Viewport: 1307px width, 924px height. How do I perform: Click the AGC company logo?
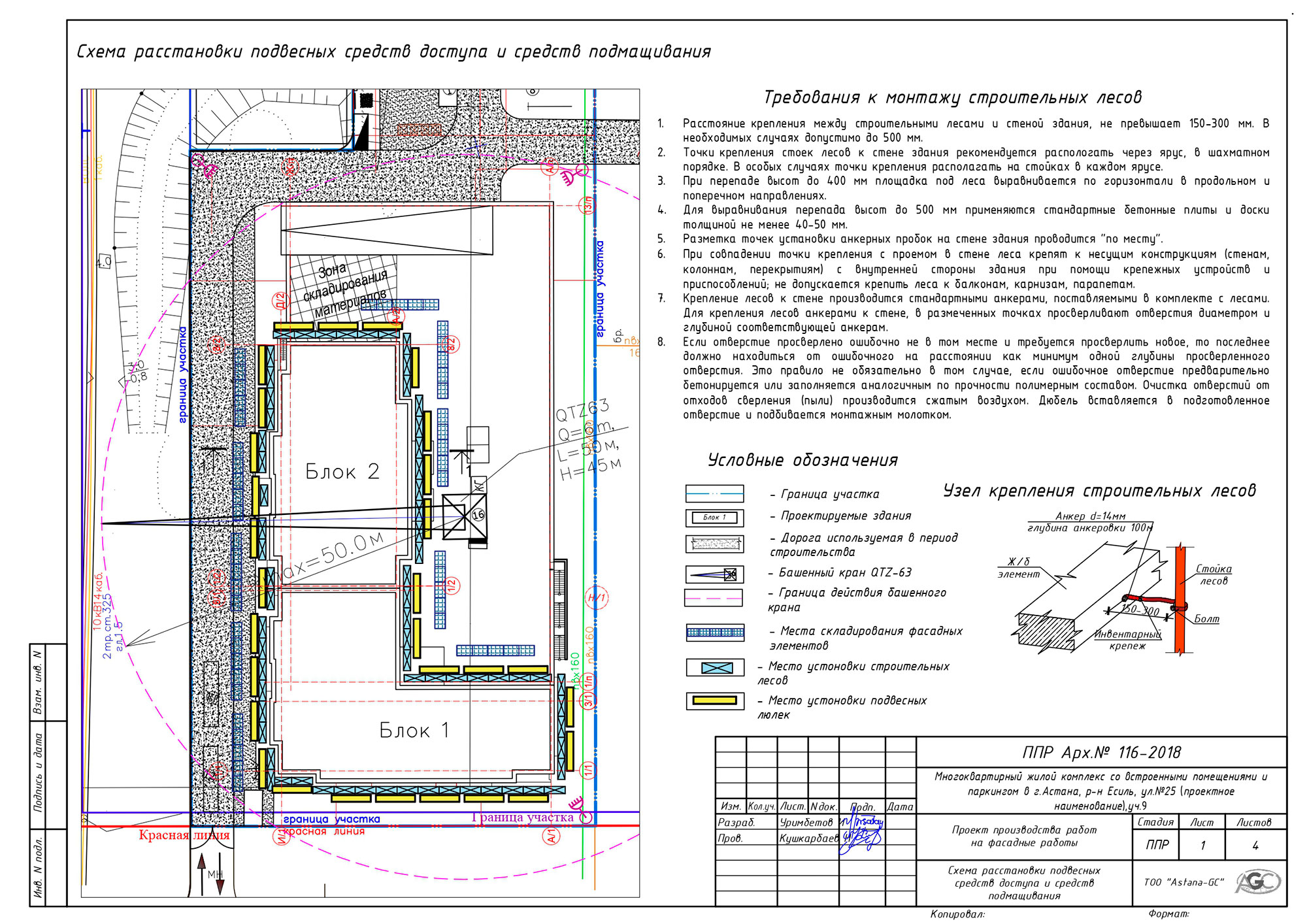pos(1257,883)
